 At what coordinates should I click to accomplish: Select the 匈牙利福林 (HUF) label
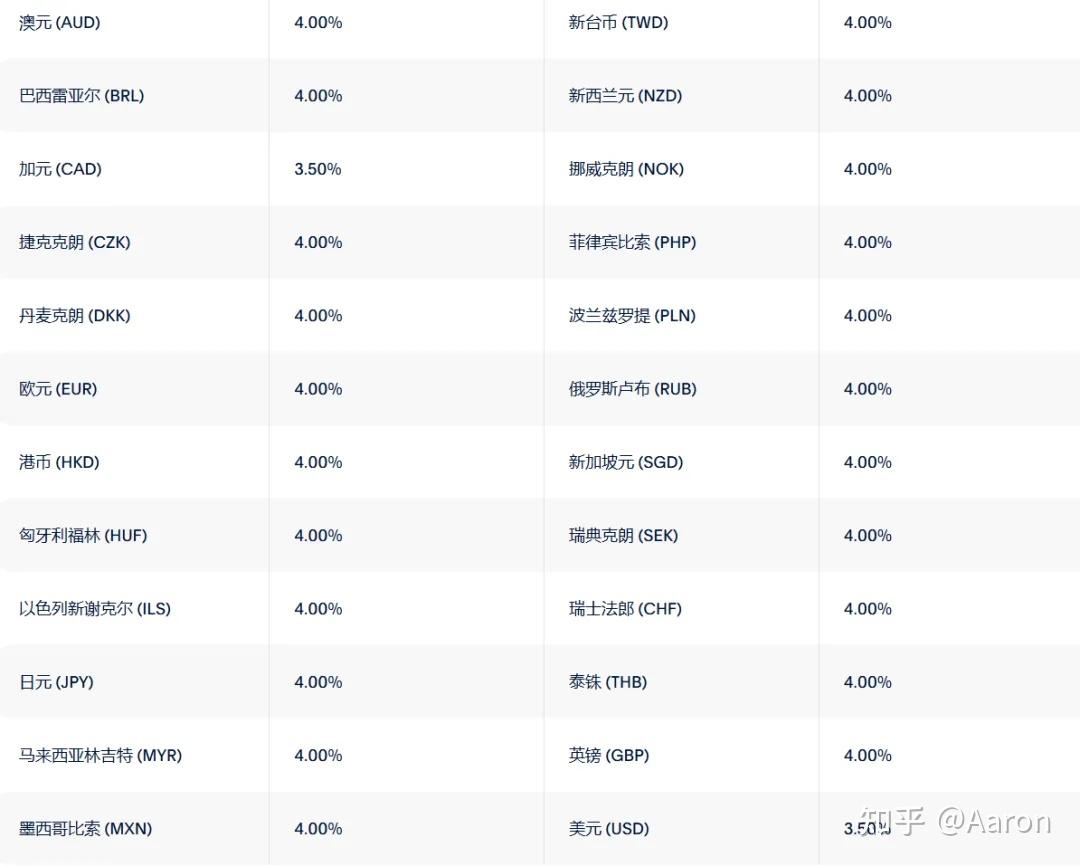click(x=83, y=535)
